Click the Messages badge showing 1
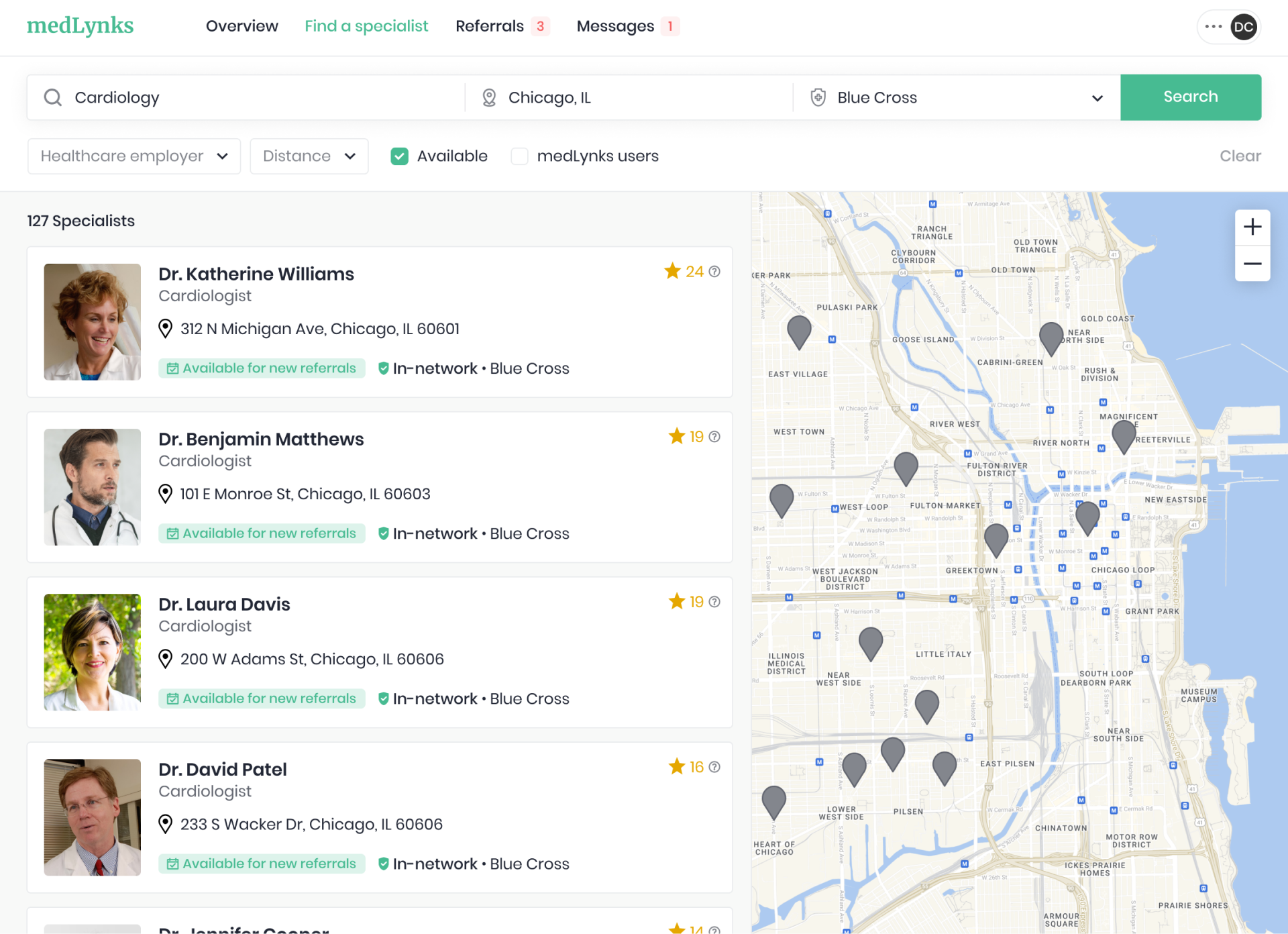Screen dimensions: 1288x934 coord(670,26)
